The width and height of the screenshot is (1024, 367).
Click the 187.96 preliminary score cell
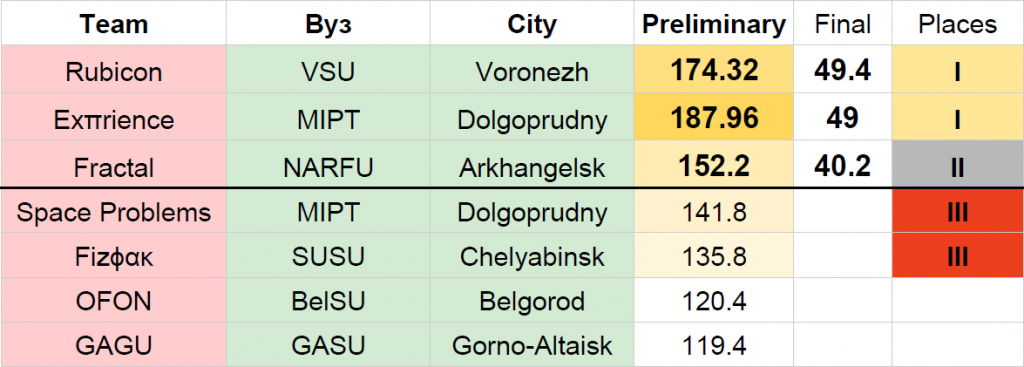tap(714, 117)
